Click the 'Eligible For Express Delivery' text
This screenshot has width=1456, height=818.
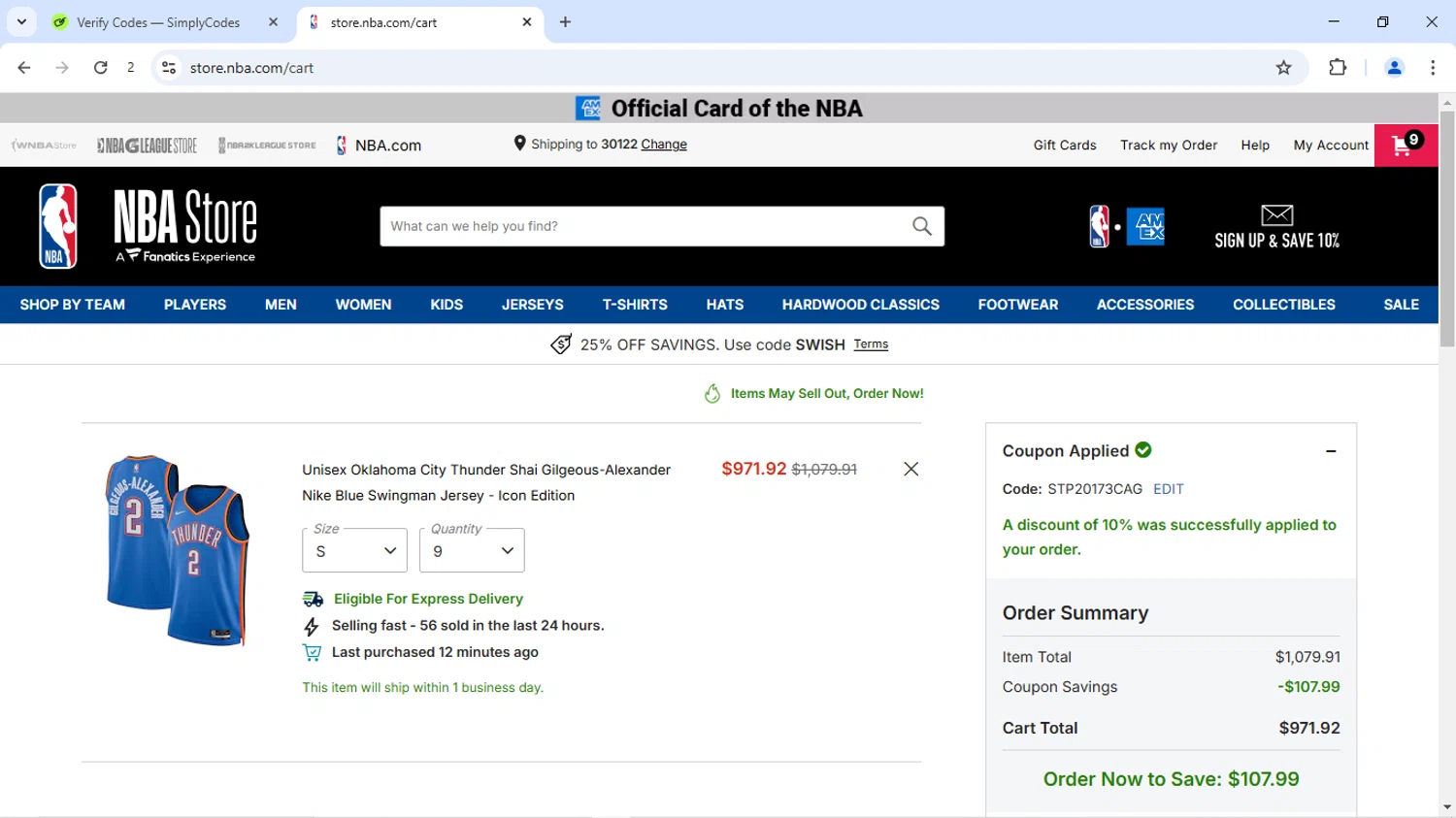click(x=428, y=599)
